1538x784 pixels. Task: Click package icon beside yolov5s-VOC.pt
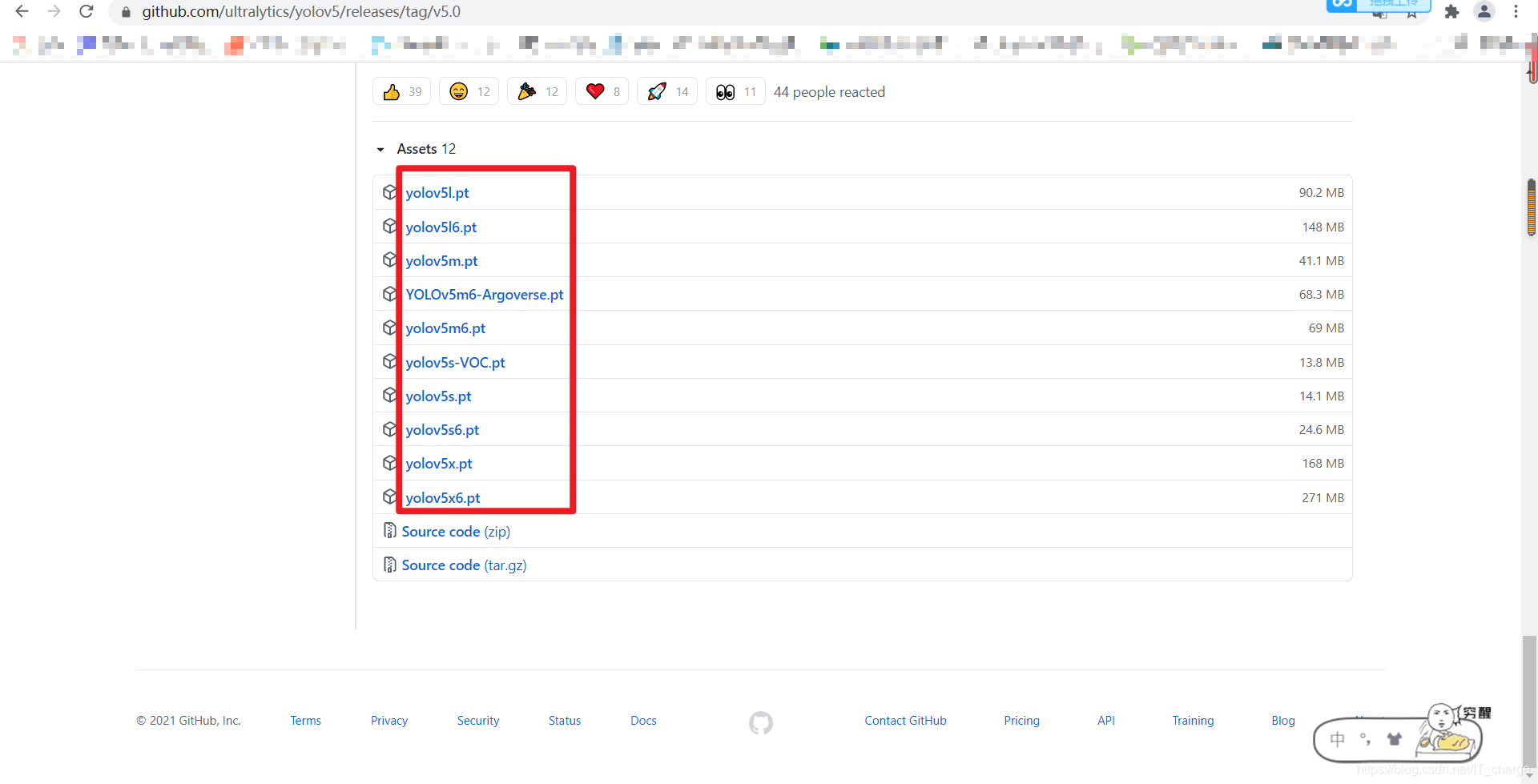click(x=390, y=362)
